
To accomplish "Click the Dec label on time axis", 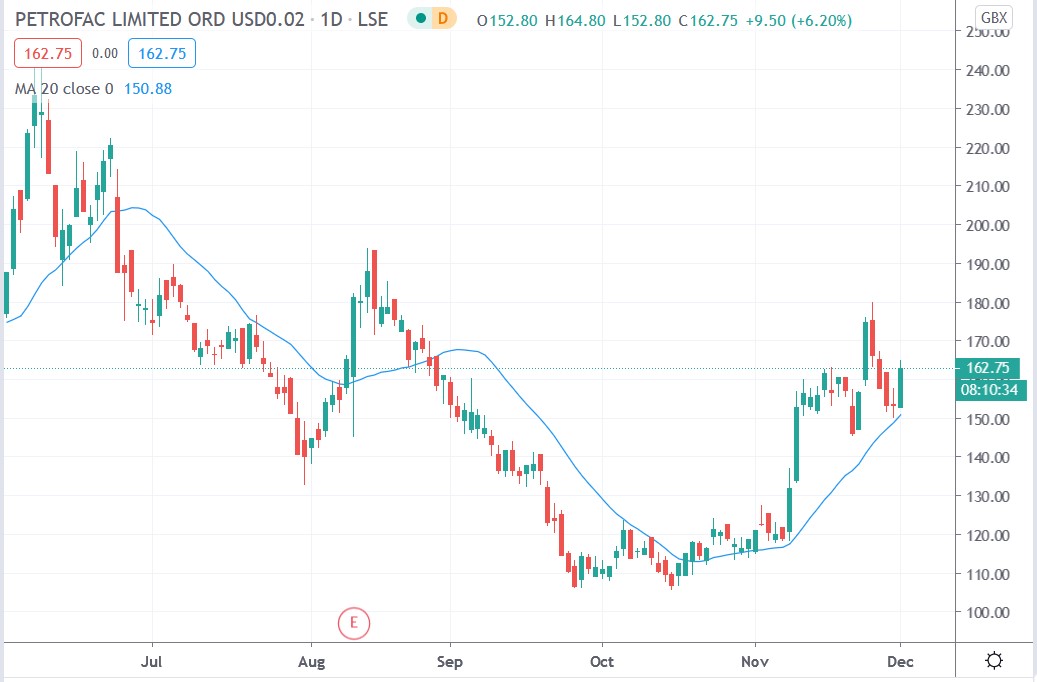I will click(x=900, y=661).
